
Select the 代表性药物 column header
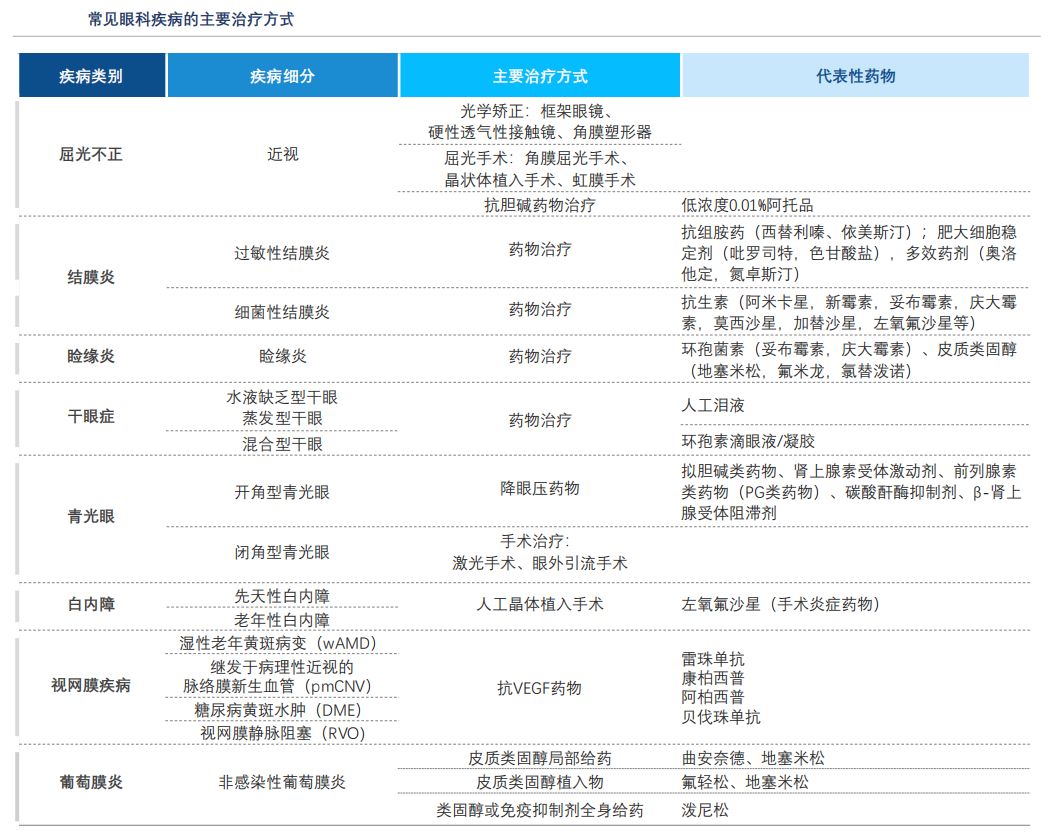pyautogui.click(x=855, y=76)
